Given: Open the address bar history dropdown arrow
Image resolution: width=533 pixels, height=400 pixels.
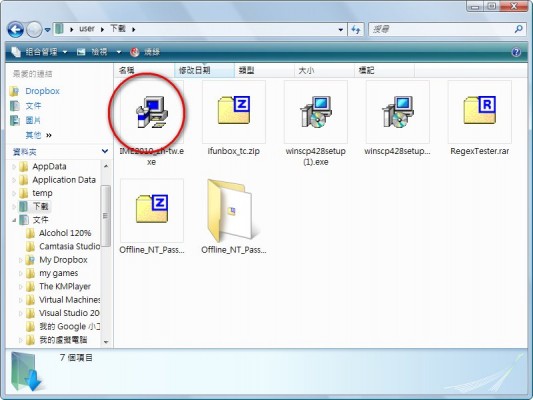Looking at the screenshot, I should [x=341, y=30].
